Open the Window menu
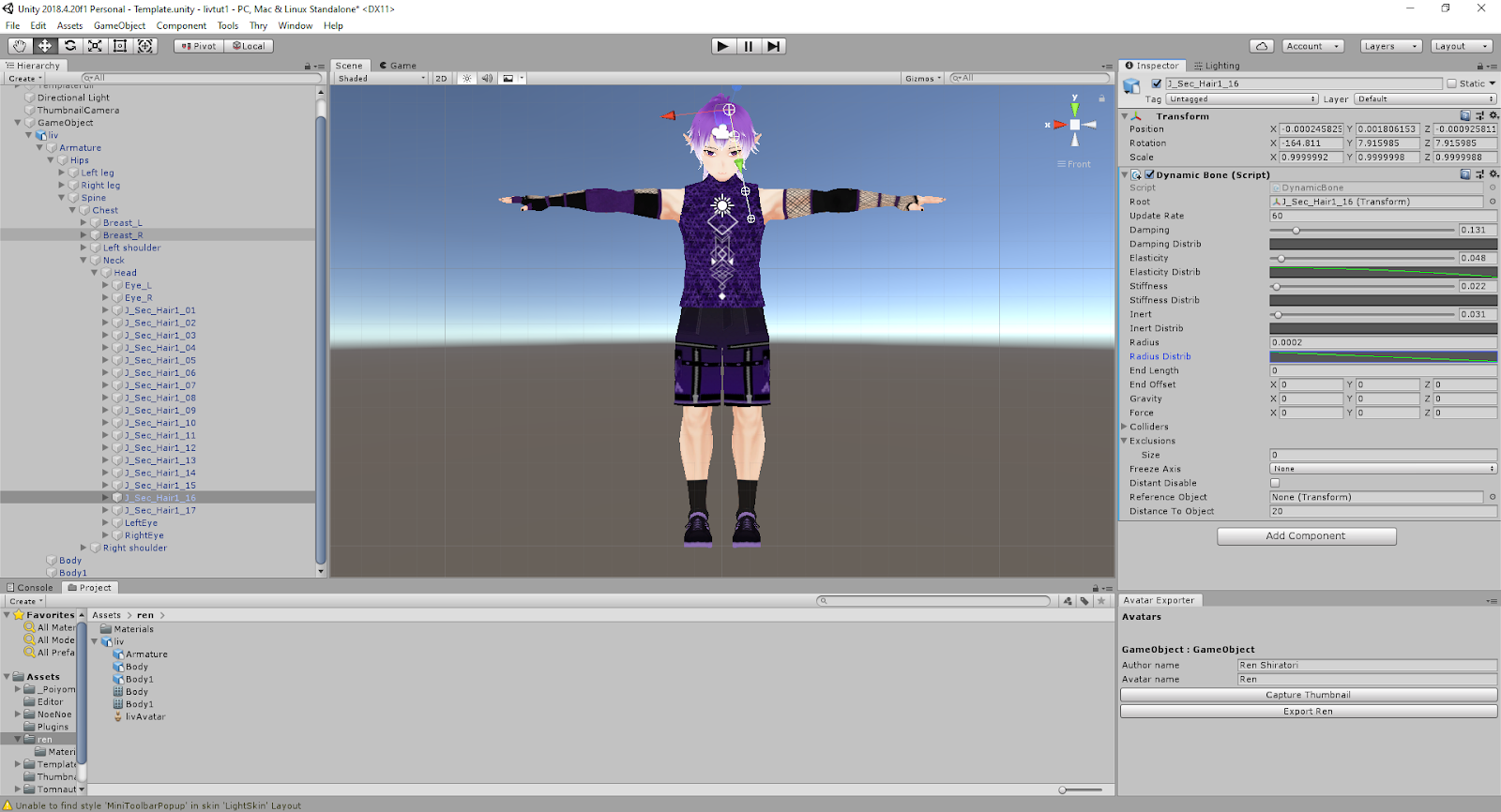This screenshot has width=1501, height=812. coord(296,25)
